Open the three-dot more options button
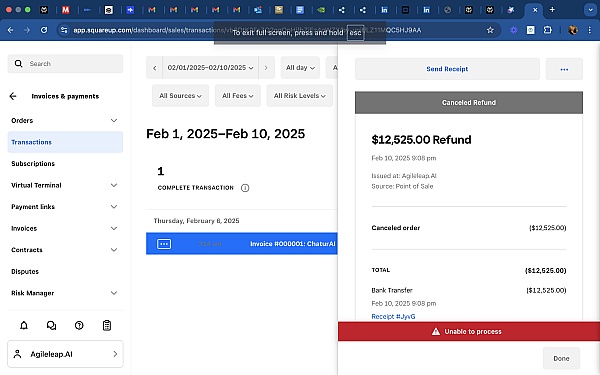The width and height of the screenshot is (600, 375). point(564,69)
